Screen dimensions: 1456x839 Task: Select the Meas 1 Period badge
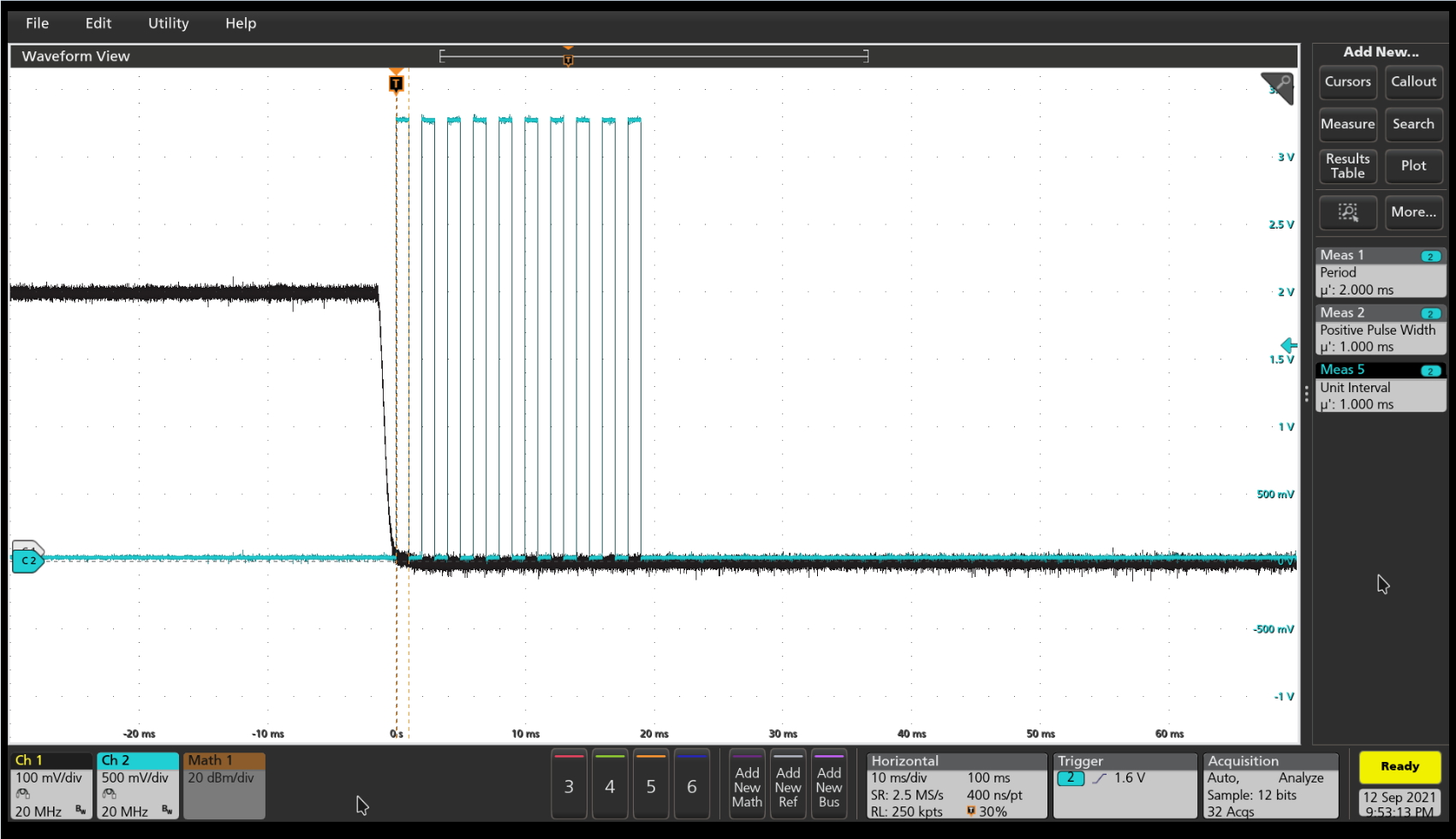pyautogui.click(x=1380, y=272)
